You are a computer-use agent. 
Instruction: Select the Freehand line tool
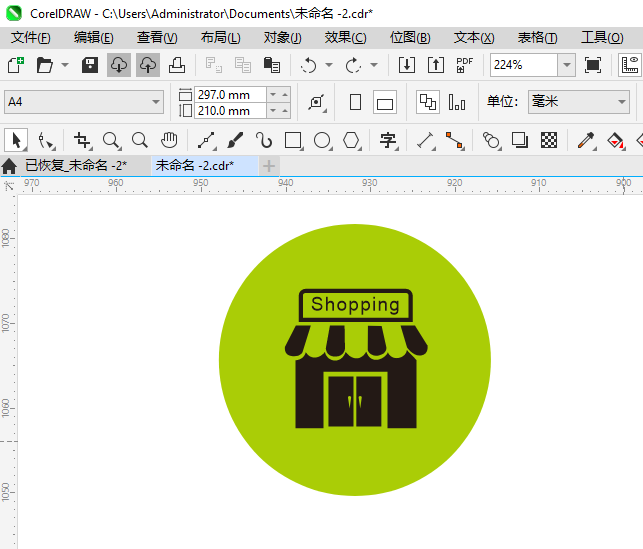pos(207,141)
